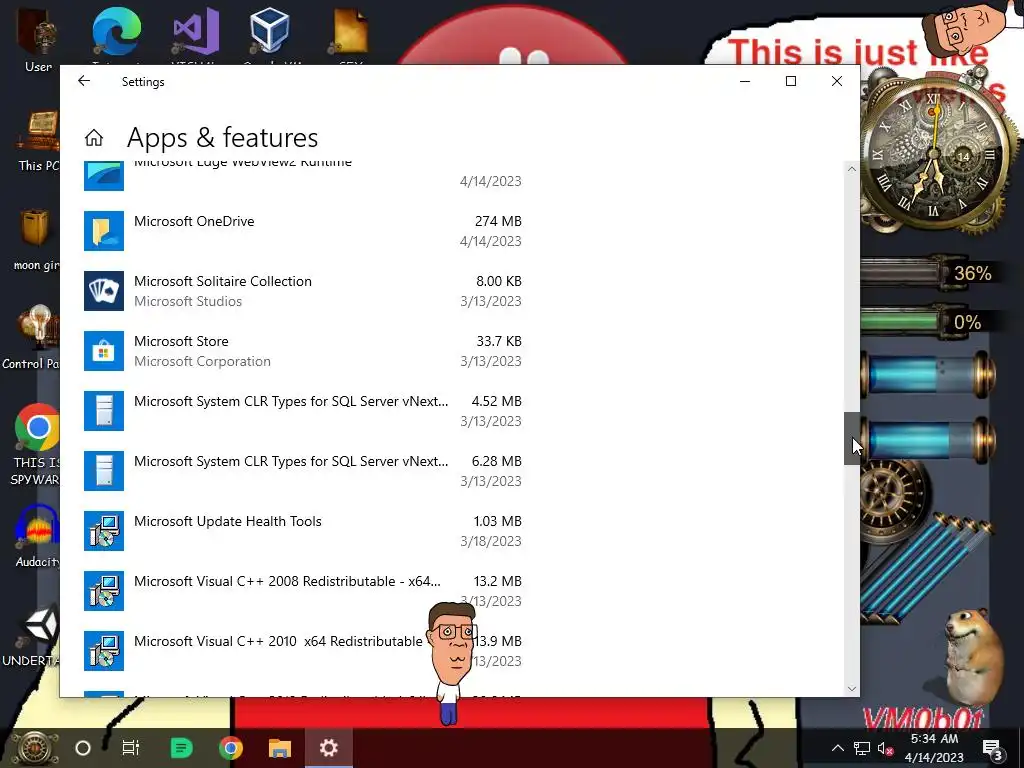Open the Microsoft Edge desktop shortcut
1024x768 pixels.
coord(116,31)
